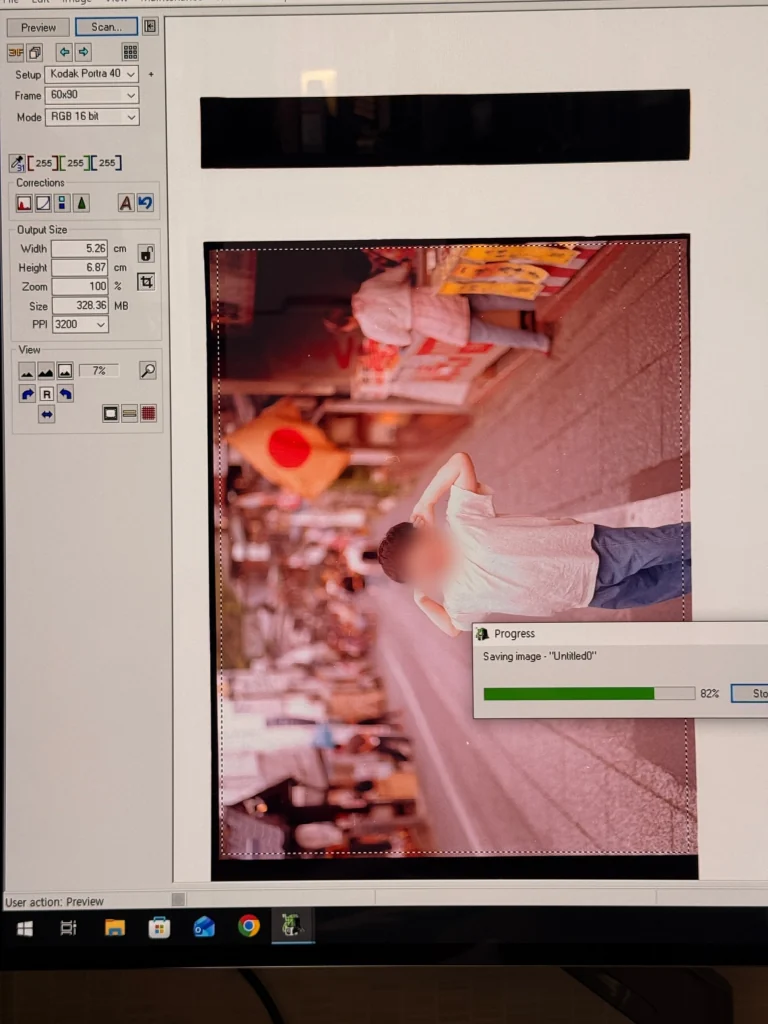
Task: Rotate image counterclockwise with blue arrow
Action: point(65,394)
